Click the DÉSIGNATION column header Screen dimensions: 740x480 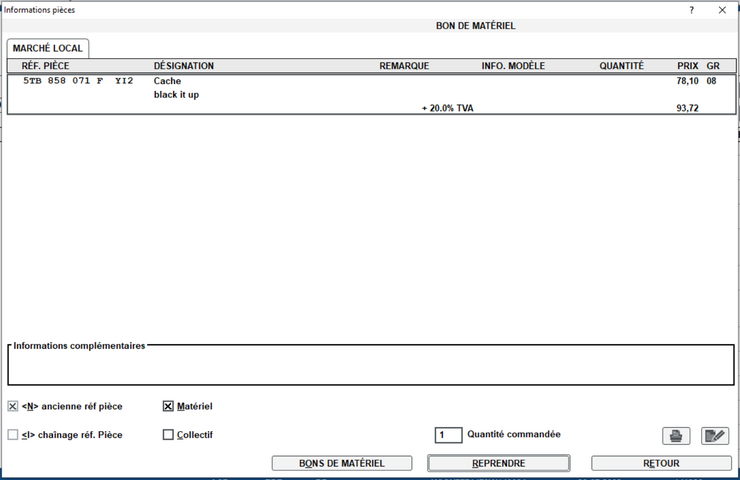point(184,66)
